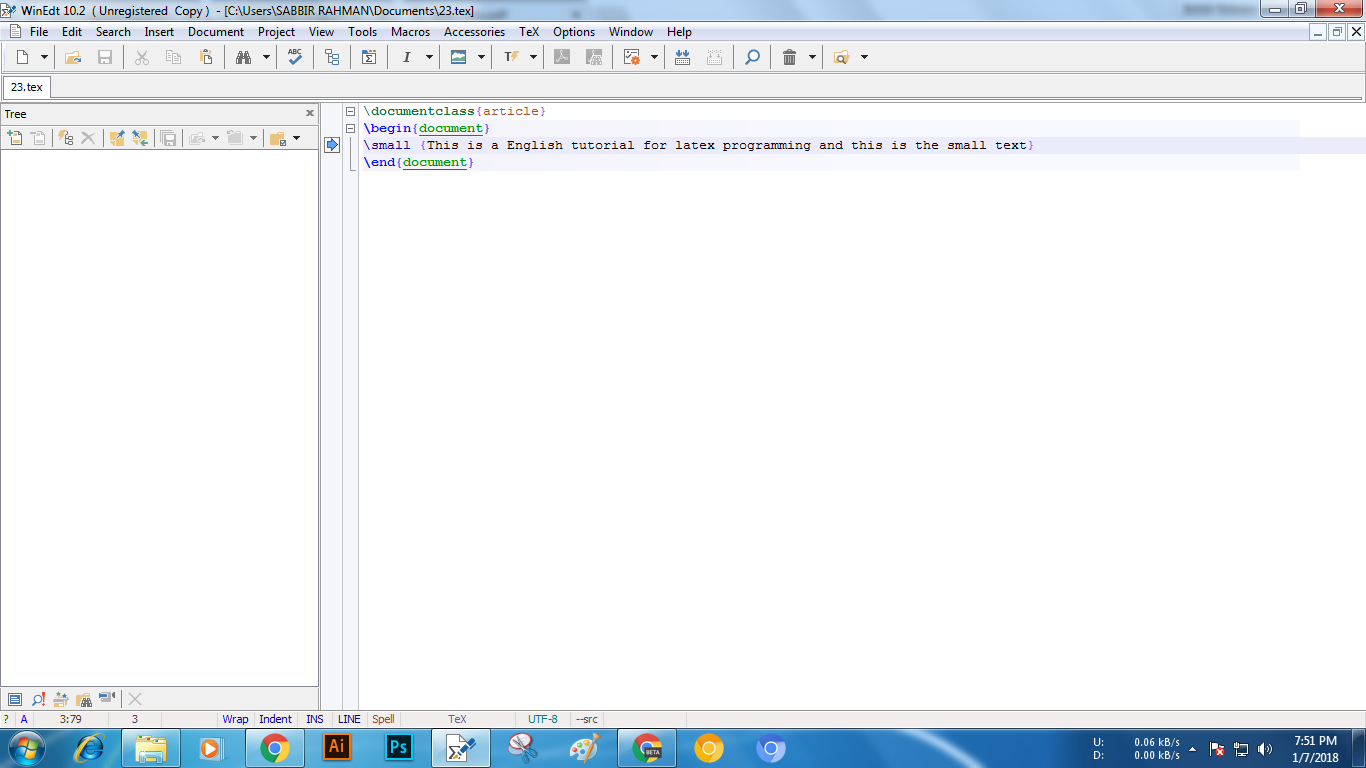Click the UTF-8 encoding status entry
This screenshot has width=1366, height=768.
pyautogui.click(x=543, y=719)
